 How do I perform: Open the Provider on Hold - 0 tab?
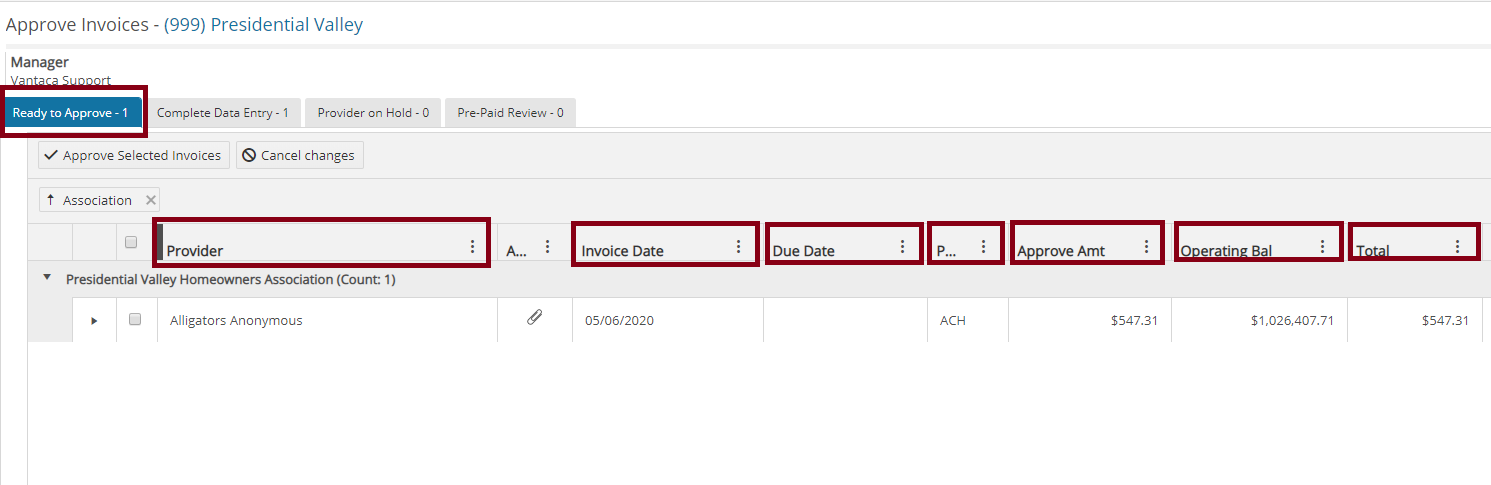pyautogui.click(x=373, y=113)
